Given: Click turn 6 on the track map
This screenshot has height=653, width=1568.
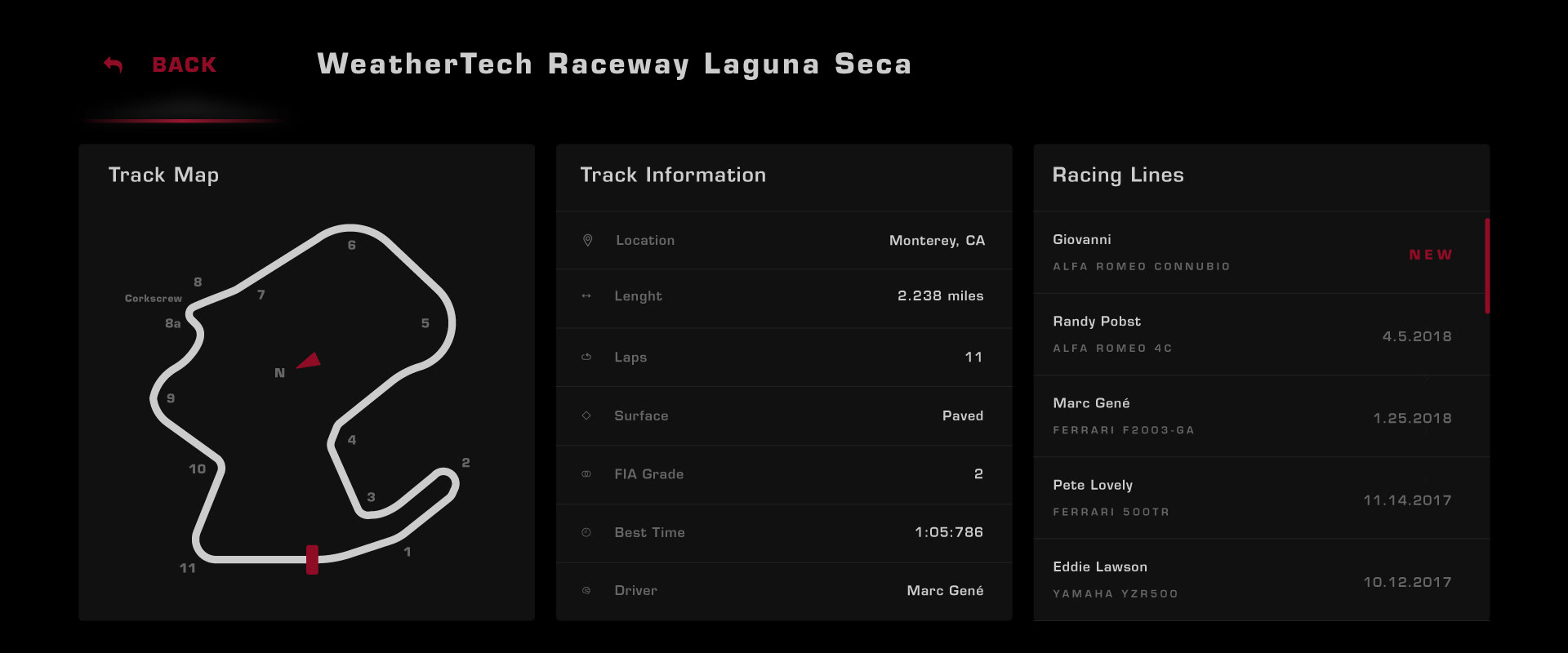Looking at the screenshot, I should 352,245.
